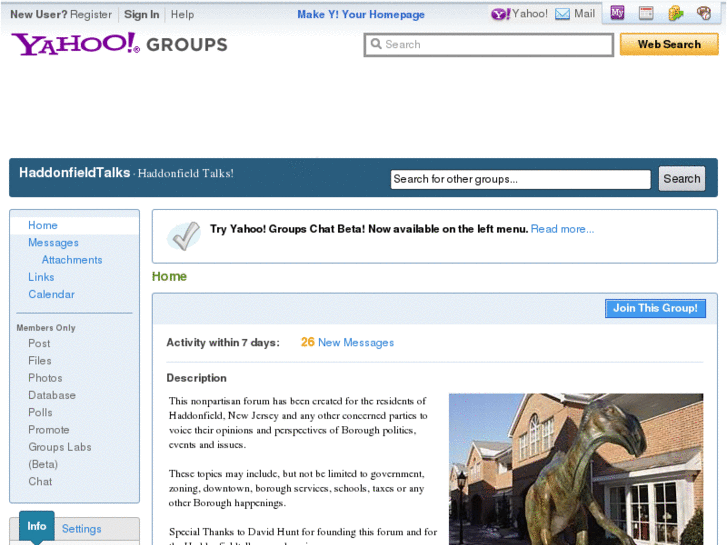Click Database under Members Only
Screen dimensions: 727x545
pyautogui.click(x=52, y=395)
